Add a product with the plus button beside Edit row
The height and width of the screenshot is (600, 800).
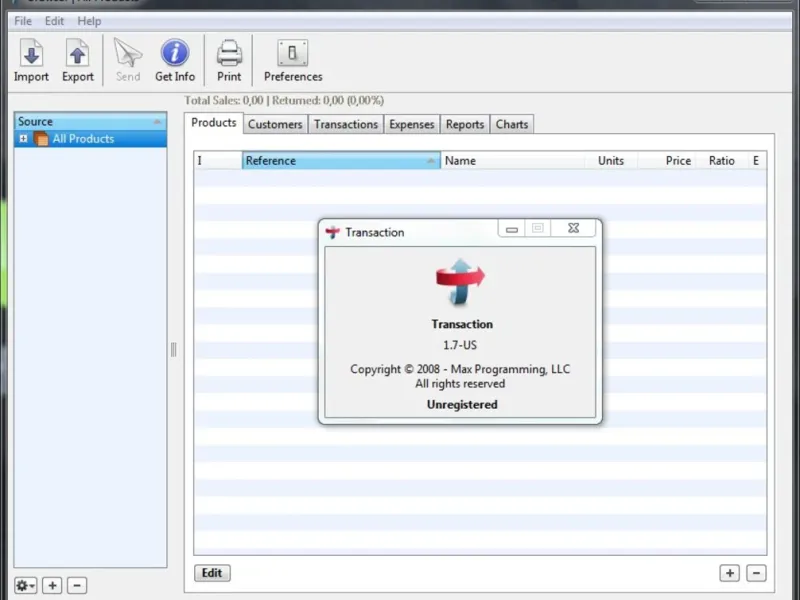(730, 573)
